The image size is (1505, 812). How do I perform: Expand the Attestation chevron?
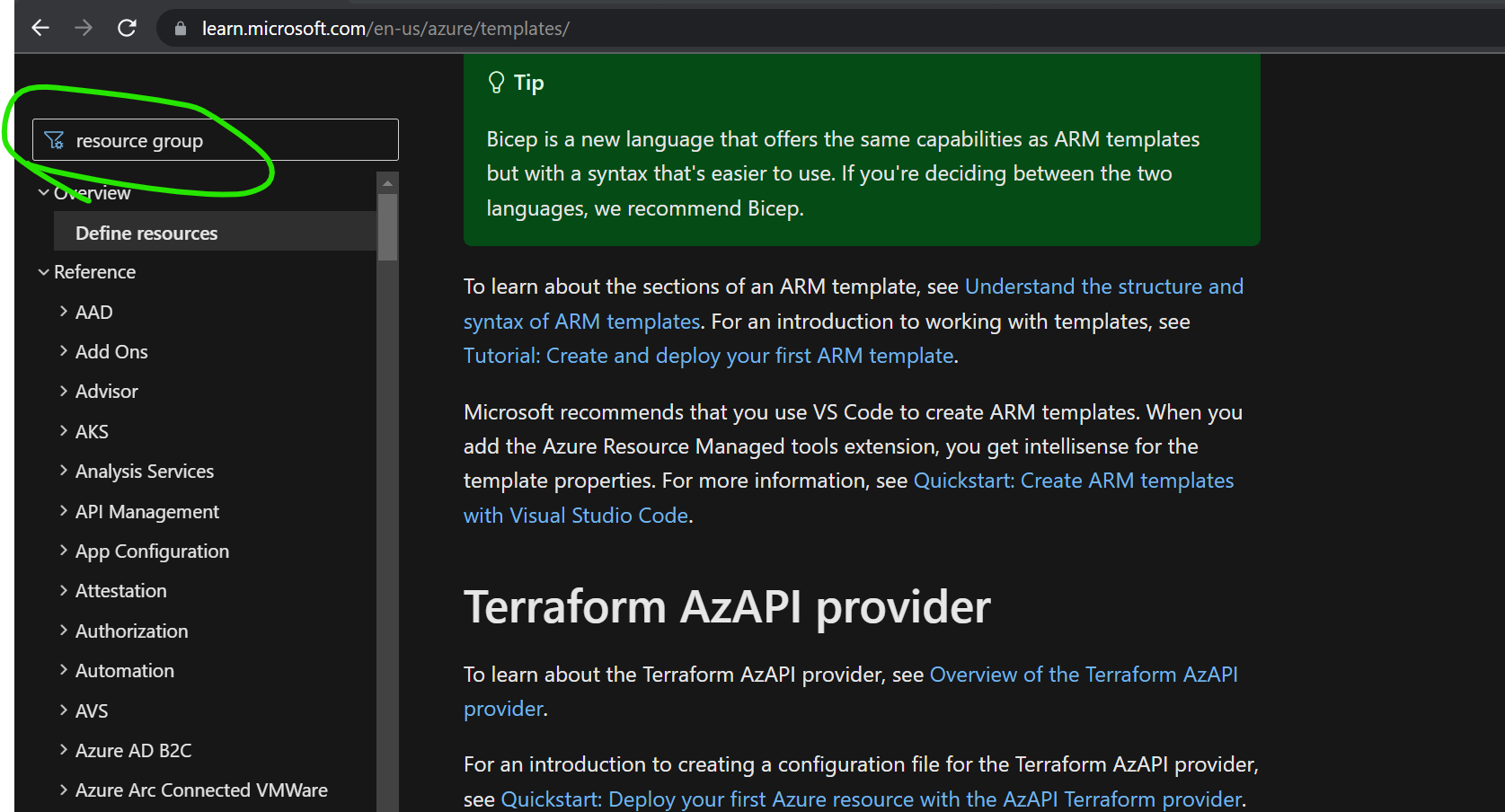click(x=64, y=590)
